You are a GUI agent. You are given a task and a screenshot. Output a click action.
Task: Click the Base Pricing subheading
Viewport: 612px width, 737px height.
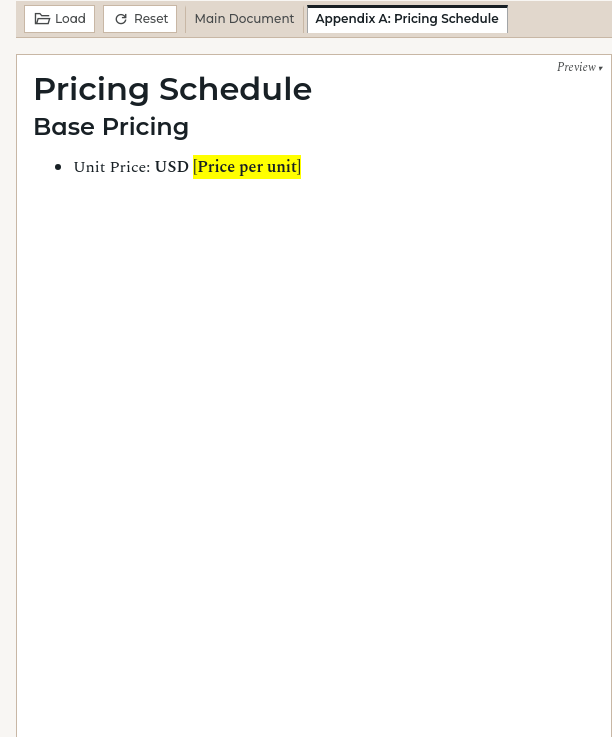point(111,127)
